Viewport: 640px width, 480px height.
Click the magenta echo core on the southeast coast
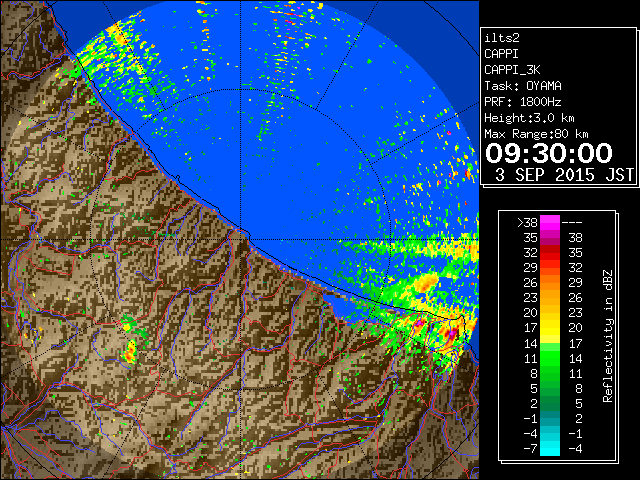pyautogui.click(x=452, y=334)
